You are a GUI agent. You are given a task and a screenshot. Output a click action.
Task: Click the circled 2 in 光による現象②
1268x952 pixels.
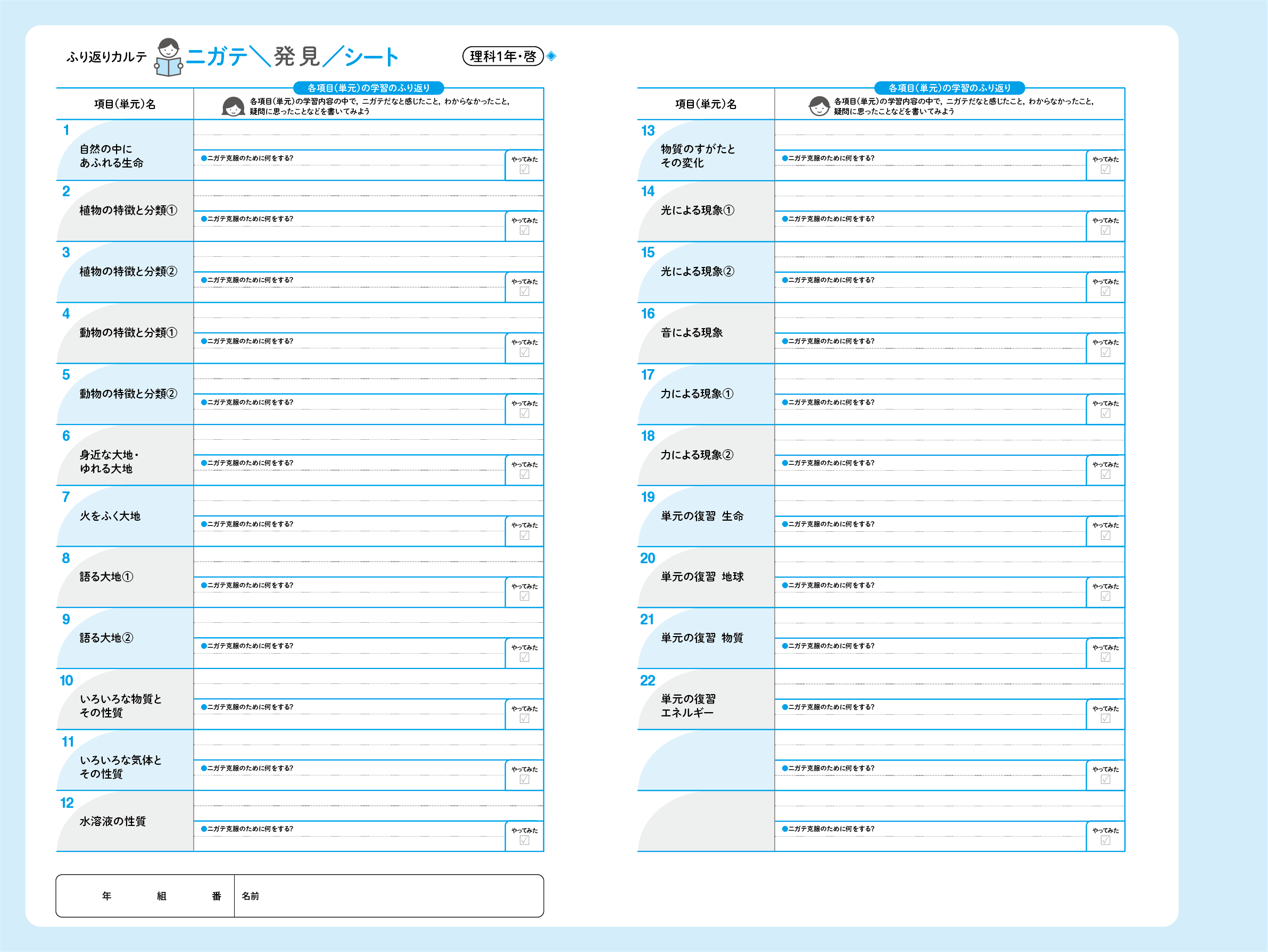728,272
